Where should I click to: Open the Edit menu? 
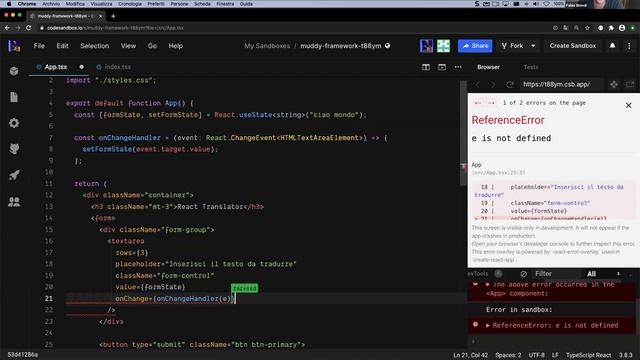[x=62, y=46]
